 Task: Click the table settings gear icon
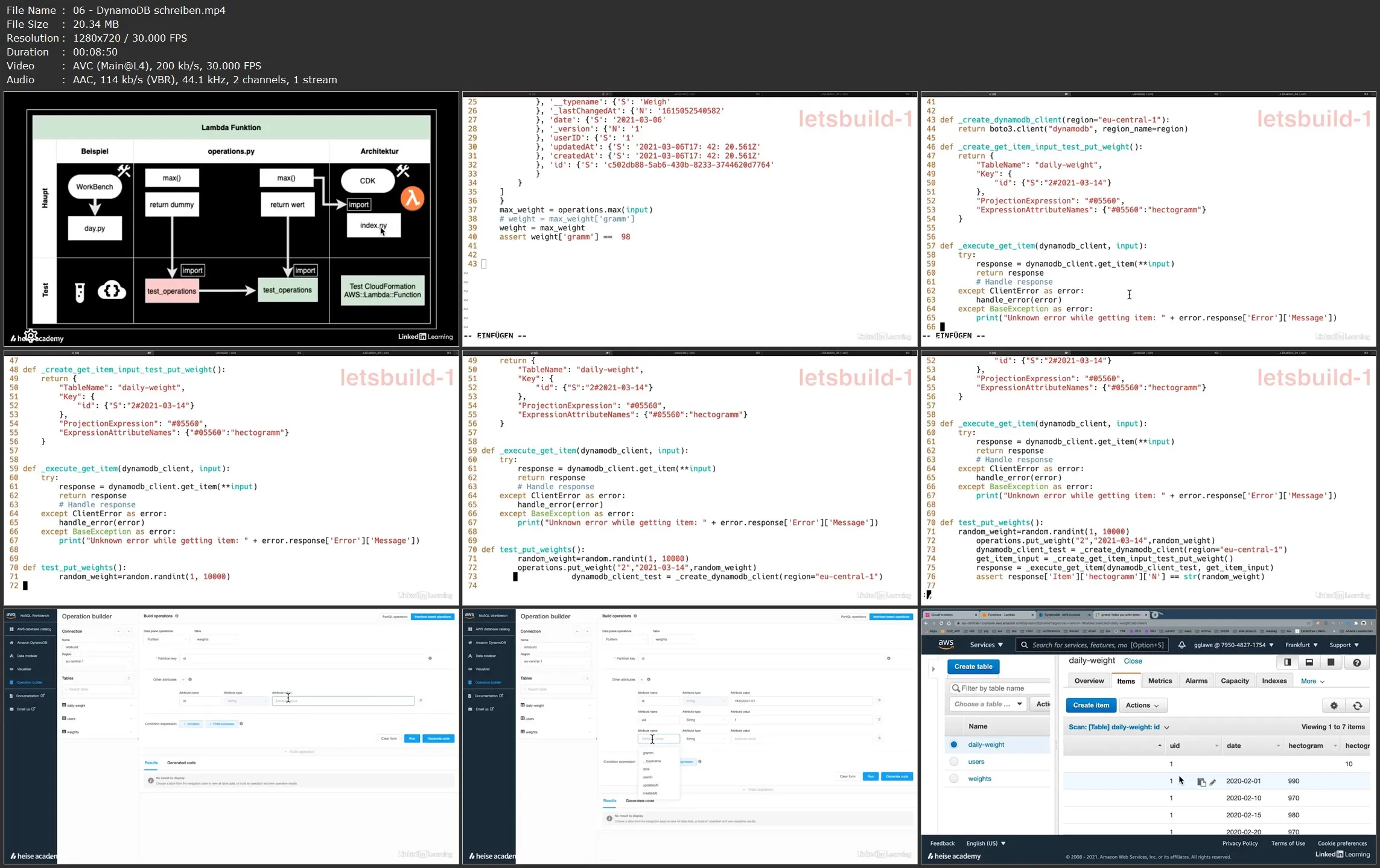[x=1334, y=705]
